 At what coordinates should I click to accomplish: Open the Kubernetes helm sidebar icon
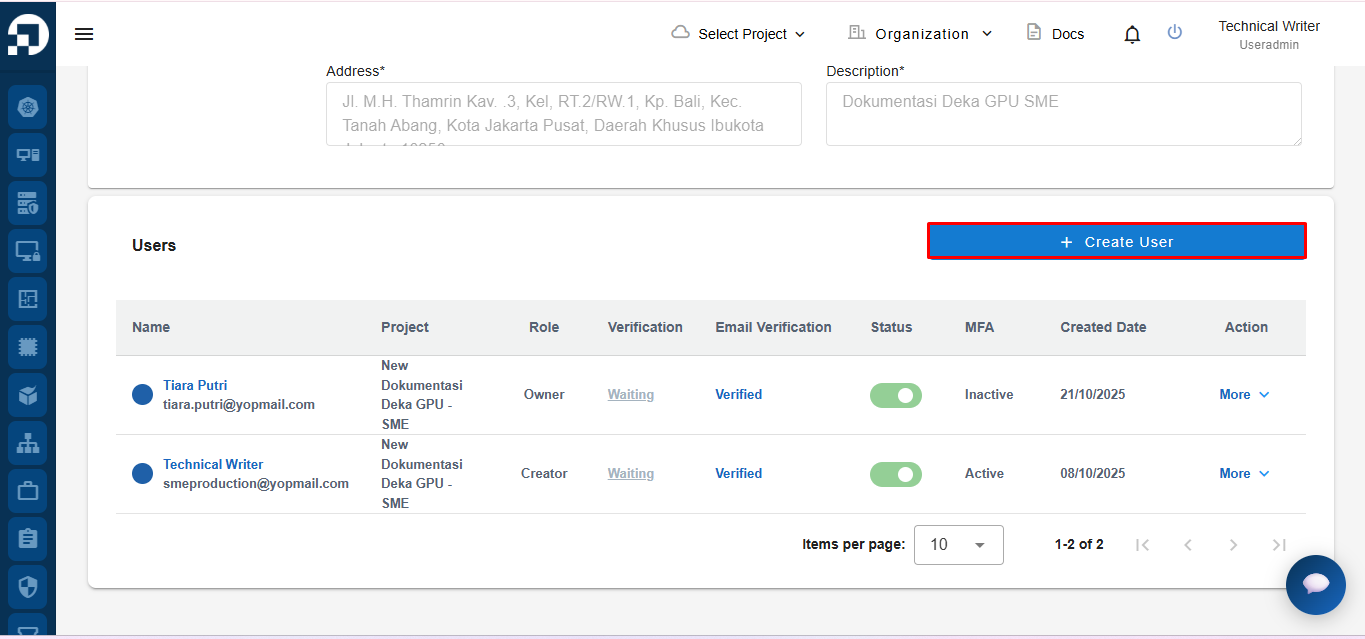(x=28, y=107)
